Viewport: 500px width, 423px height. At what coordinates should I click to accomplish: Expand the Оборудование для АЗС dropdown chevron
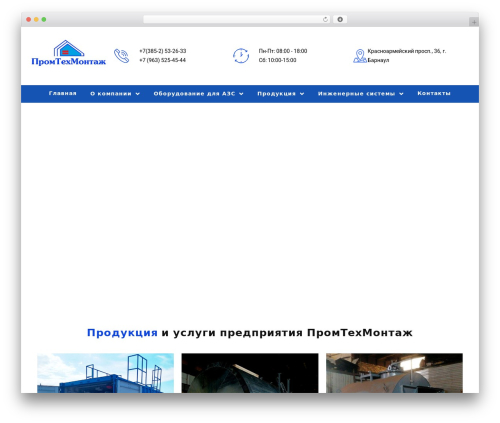241,94
